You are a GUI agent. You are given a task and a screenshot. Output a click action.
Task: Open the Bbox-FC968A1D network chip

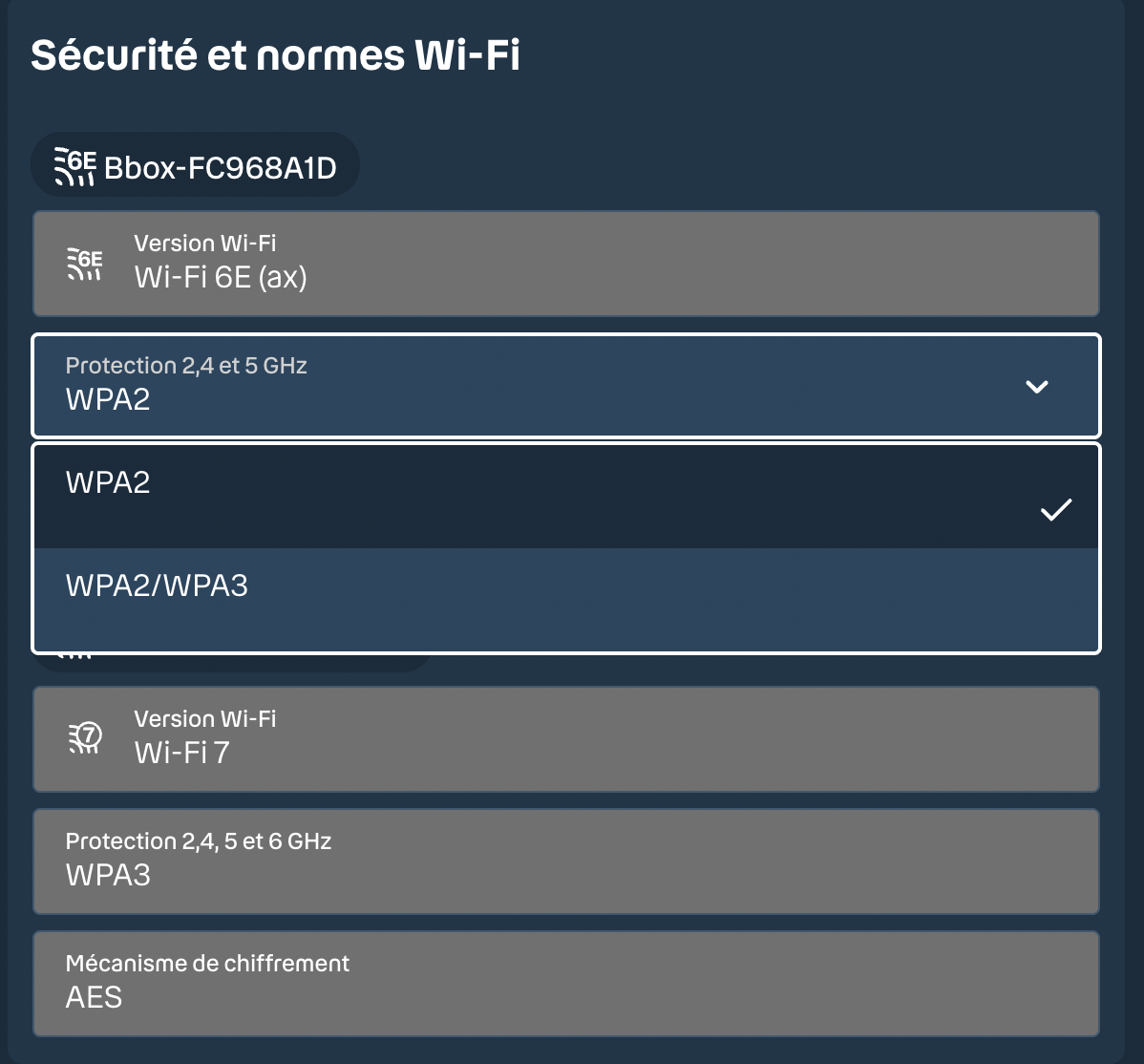click(195, 165)
